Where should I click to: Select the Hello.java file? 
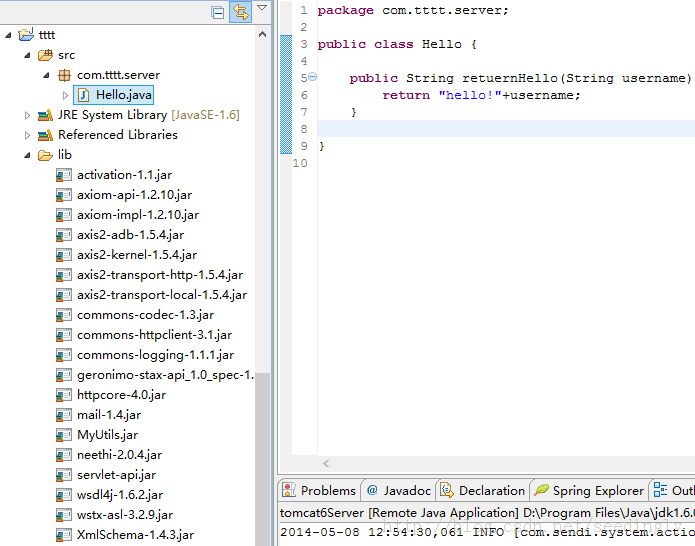coord(113,95)
